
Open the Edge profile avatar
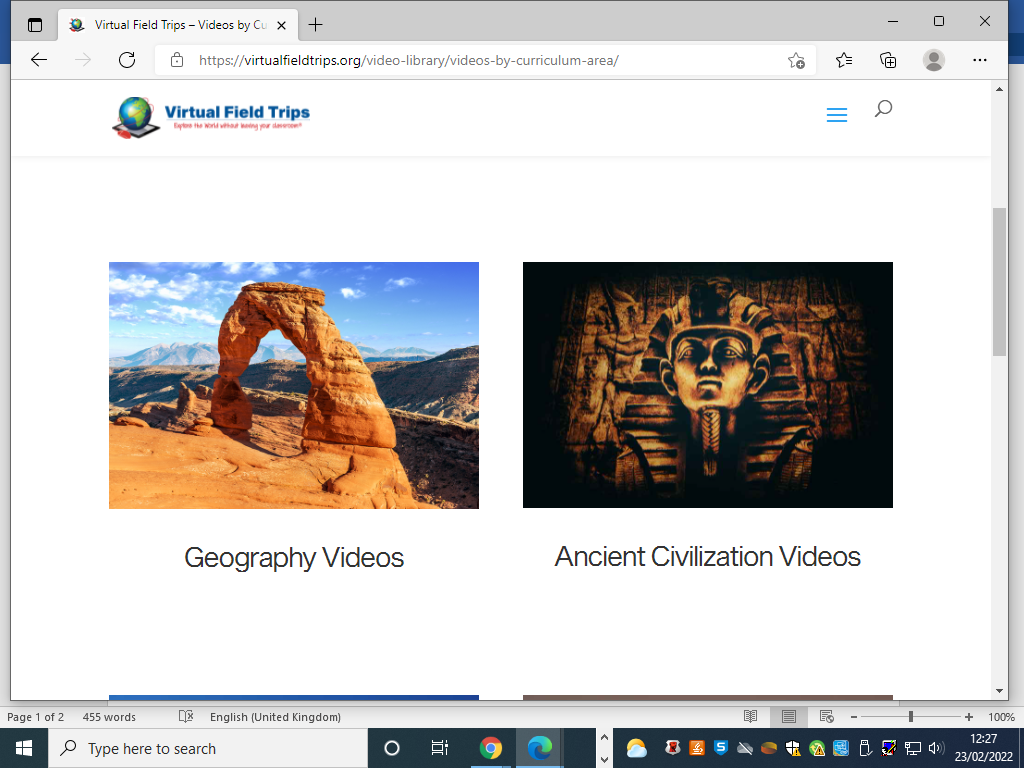click(934, 60)
